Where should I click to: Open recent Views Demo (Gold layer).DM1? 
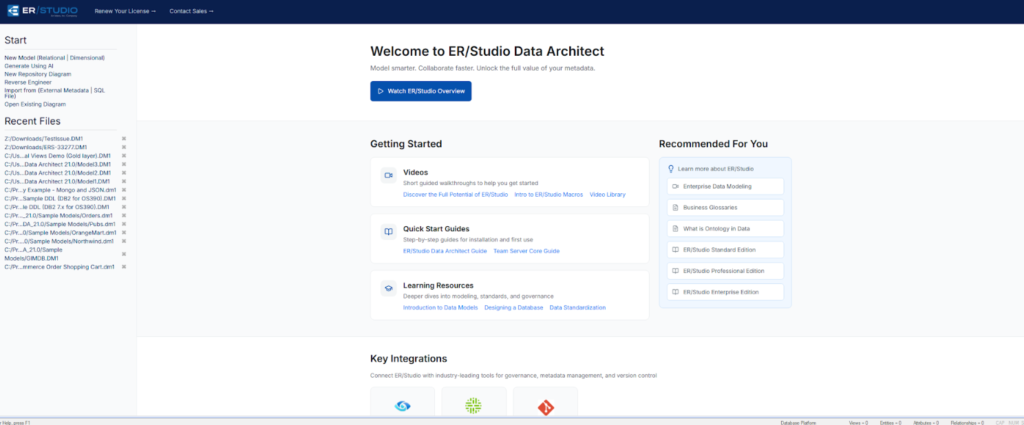(57, 156)
